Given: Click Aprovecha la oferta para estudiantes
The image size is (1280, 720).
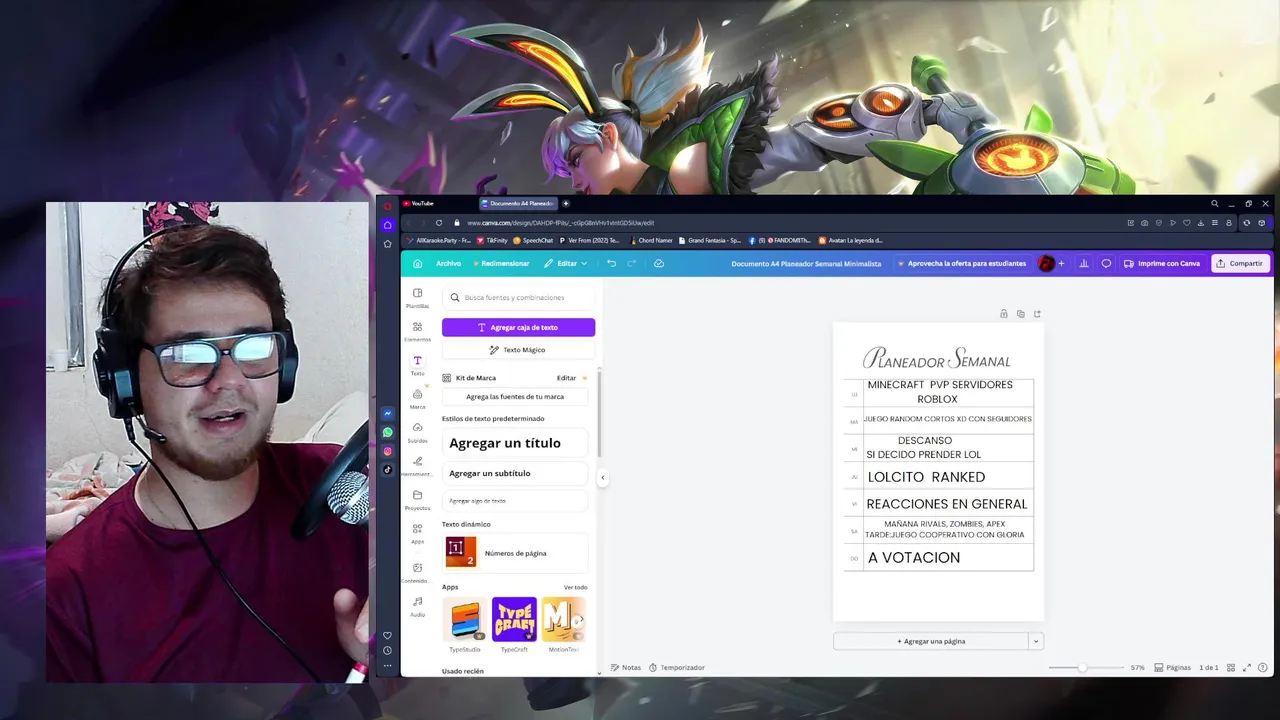Looking at the screenshot, I should coord(961,264).
